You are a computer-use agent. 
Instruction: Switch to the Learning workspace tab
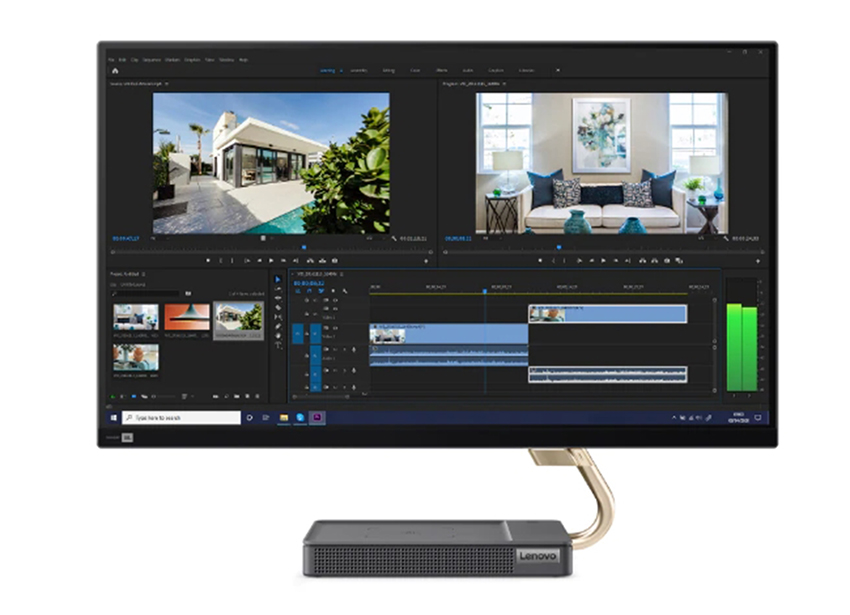coord(327,71)
